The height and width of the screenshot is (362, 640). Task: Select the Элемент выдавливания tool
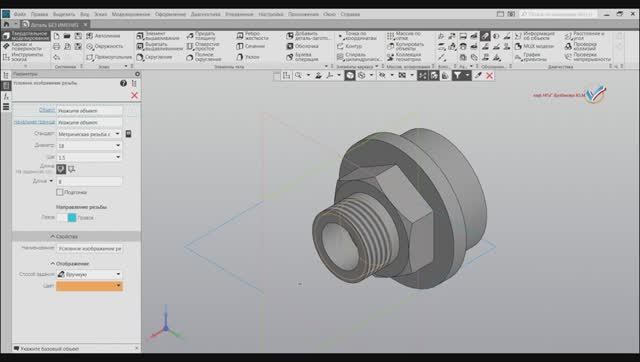(x=158, y=36)
